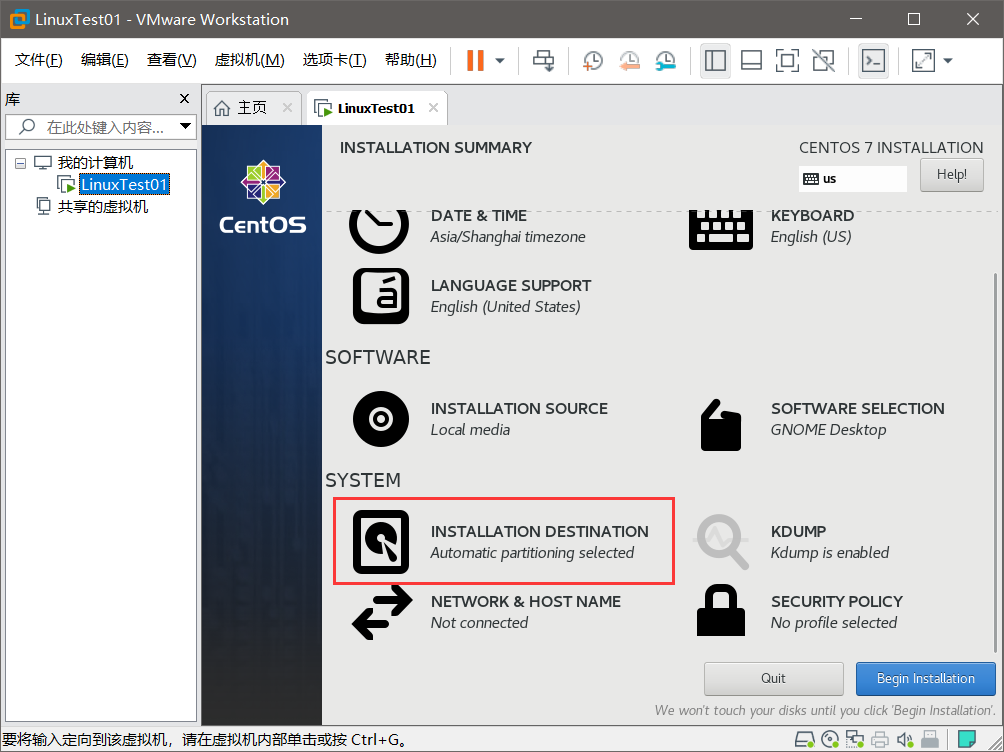Click 'Local media' installation source text
The image size is (1004, 752).
point(470,430)
